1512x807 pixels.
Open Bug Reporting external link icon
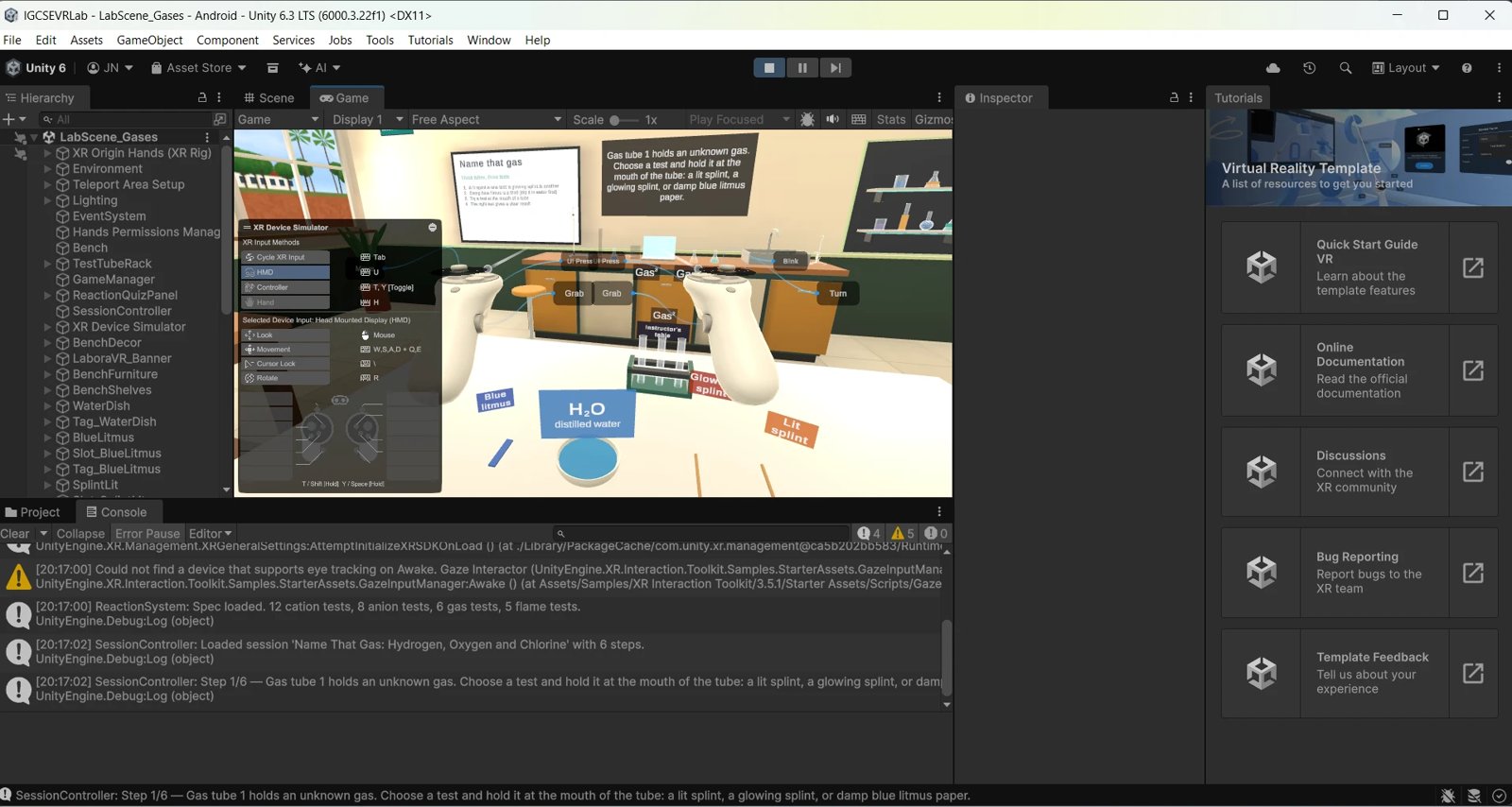pyautogui.click(x=1472, y=572)
